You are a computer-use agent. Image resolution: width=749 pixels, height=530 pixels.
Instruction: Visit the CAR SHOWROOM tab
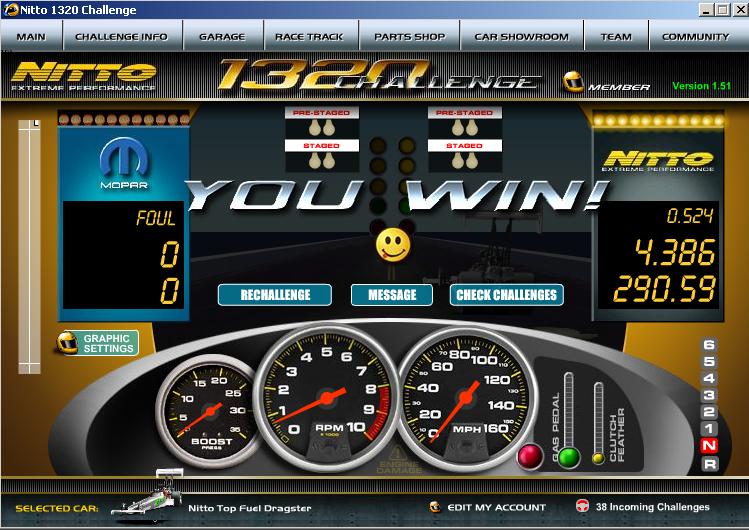click(522, 36)
